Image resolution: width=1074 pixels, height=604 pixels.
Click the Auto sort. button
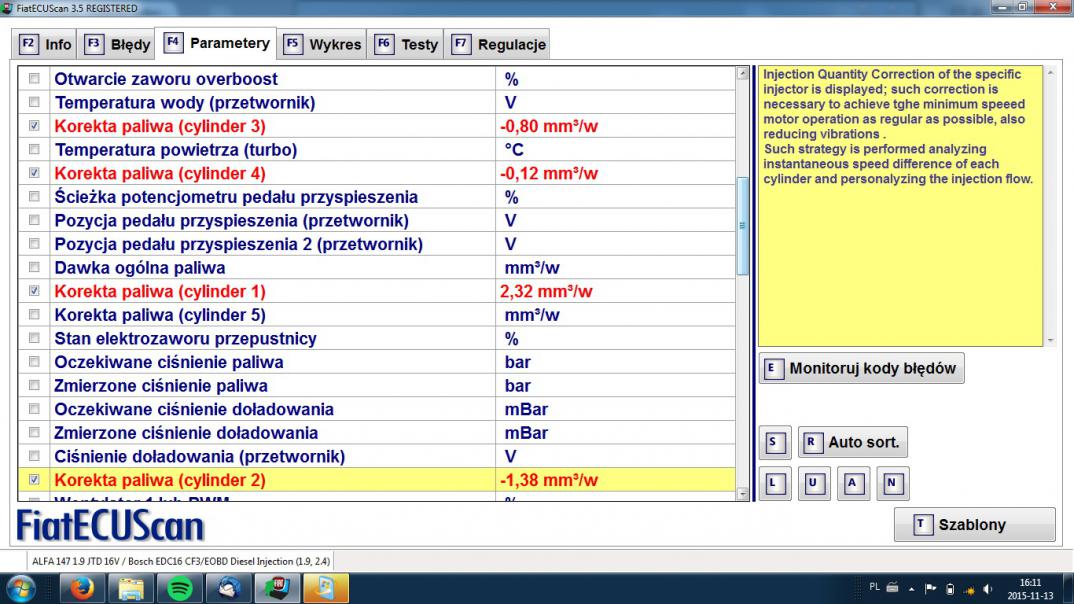coord(852,442)
